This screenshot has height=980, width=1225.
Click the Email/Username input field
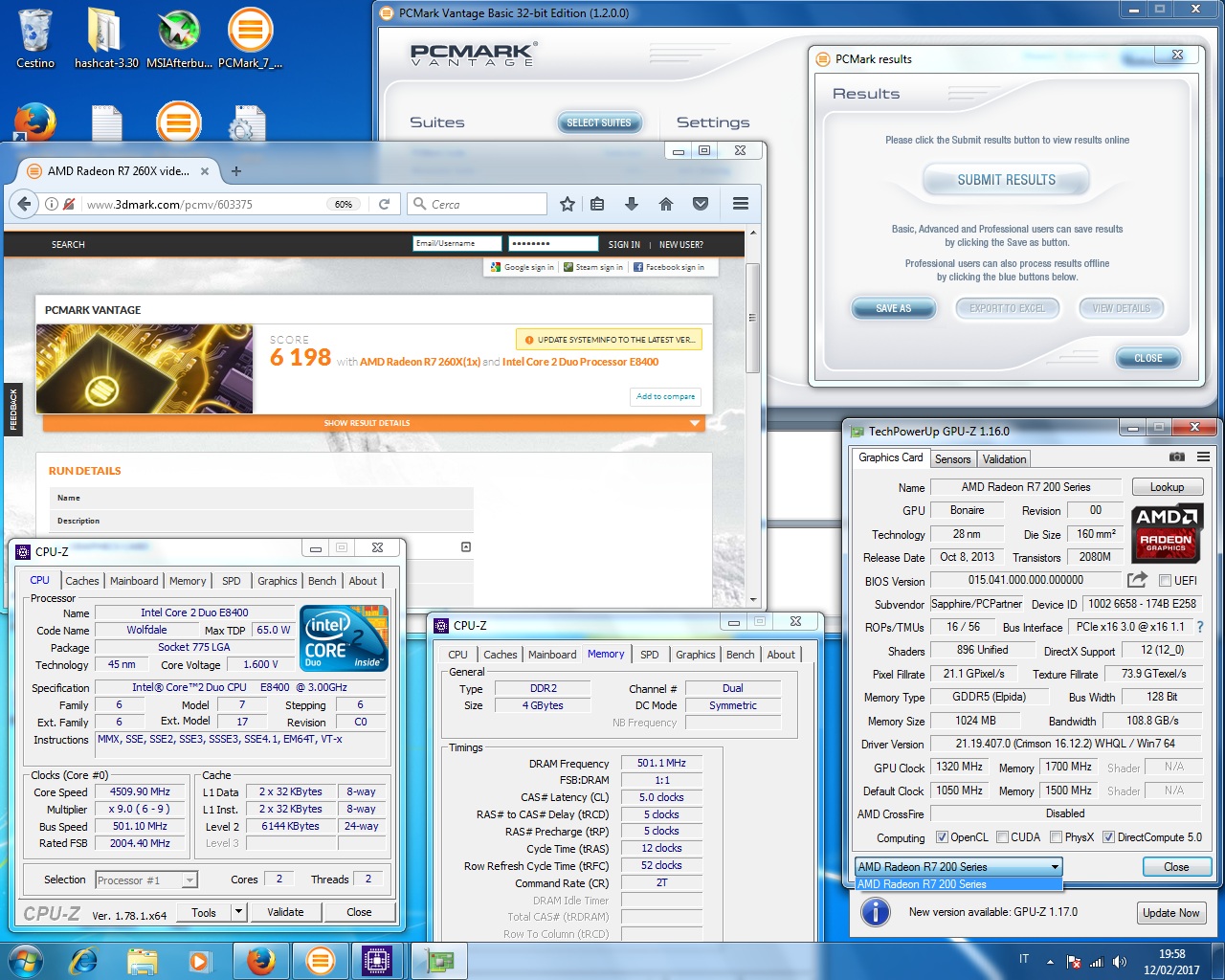pos(457,244)
